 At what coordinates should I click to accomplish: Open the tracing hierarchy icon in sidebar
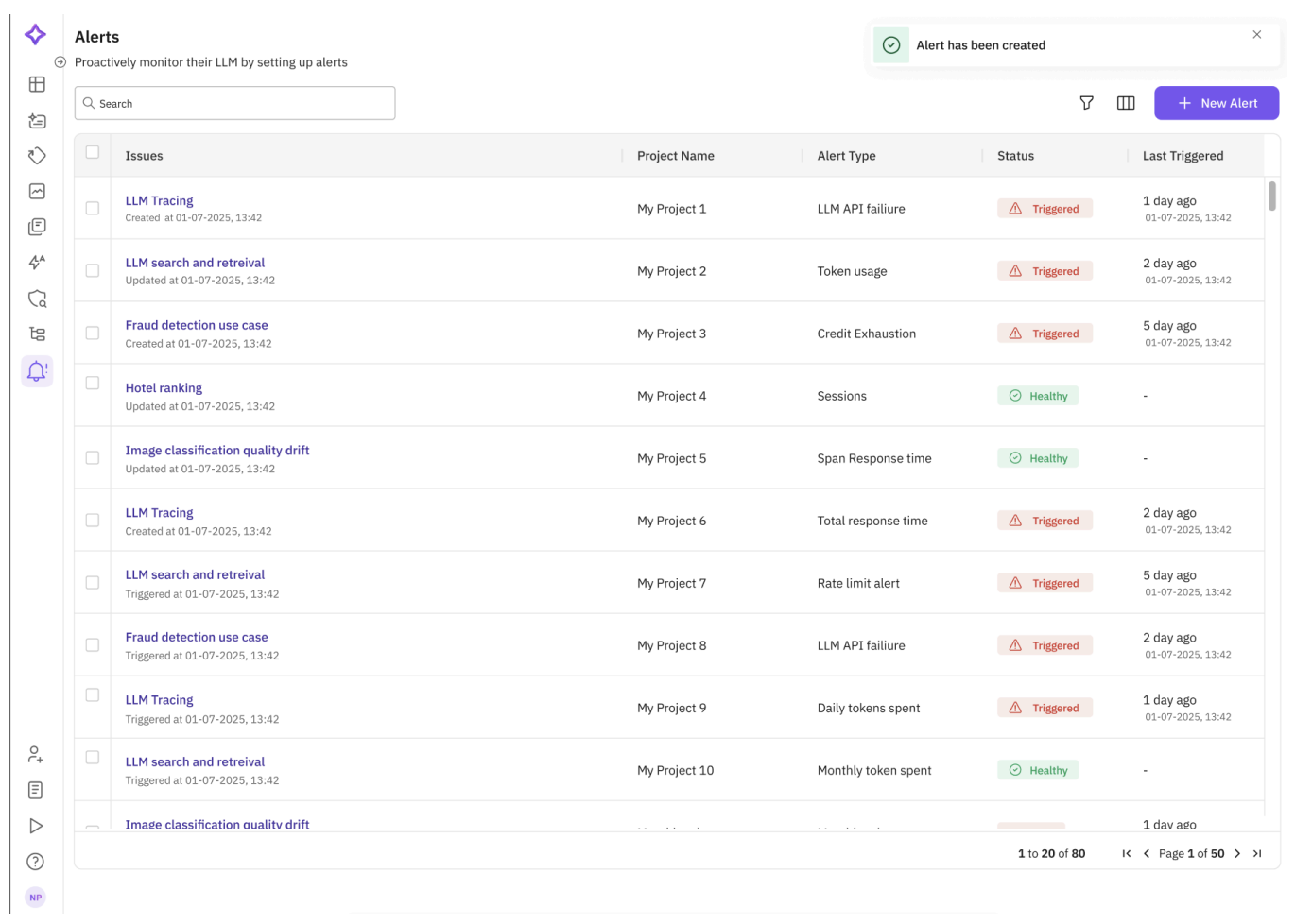click(x=36, y=333)
